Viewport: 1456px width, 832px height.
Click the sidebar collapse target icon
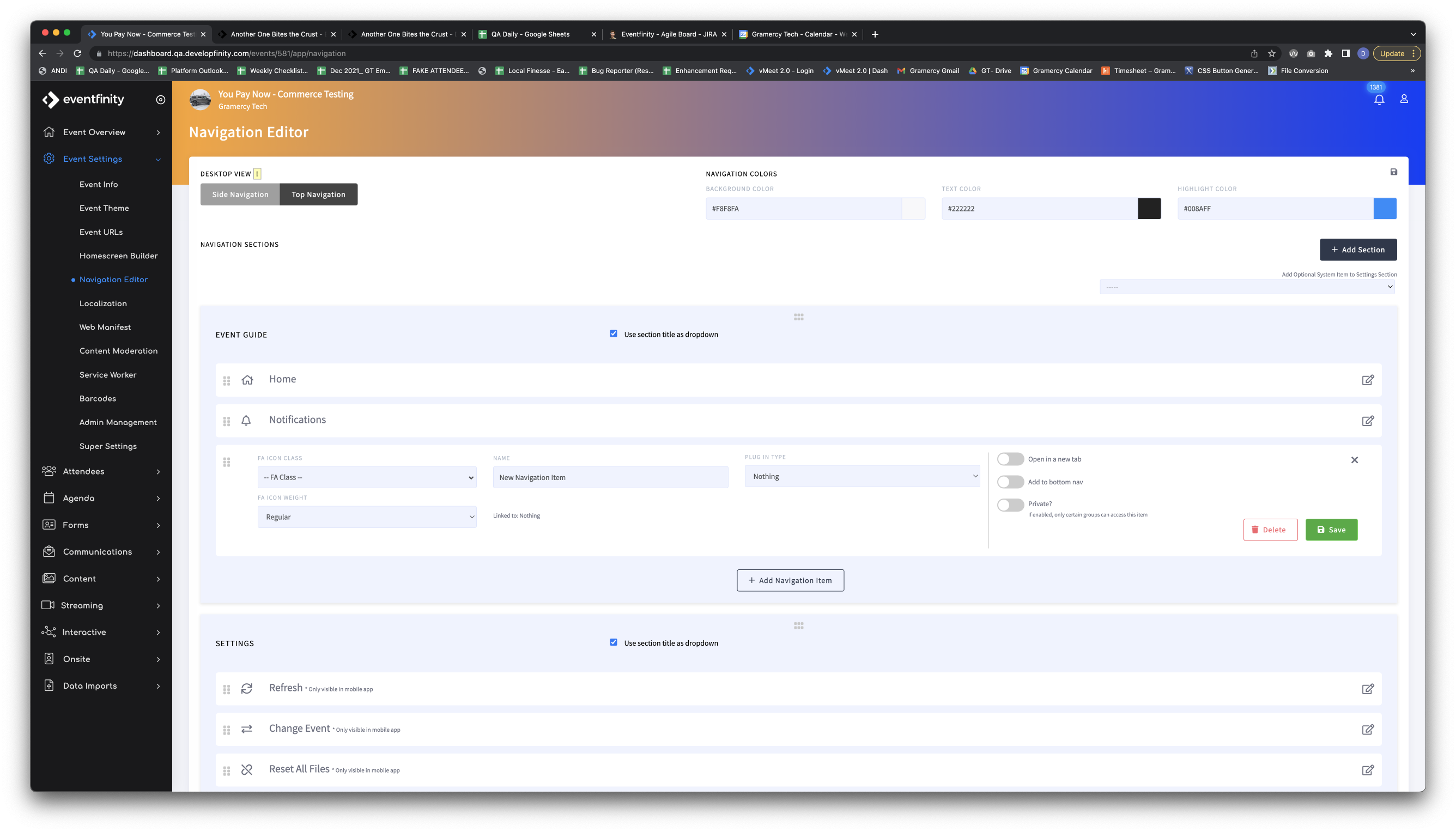click(161, 99)
